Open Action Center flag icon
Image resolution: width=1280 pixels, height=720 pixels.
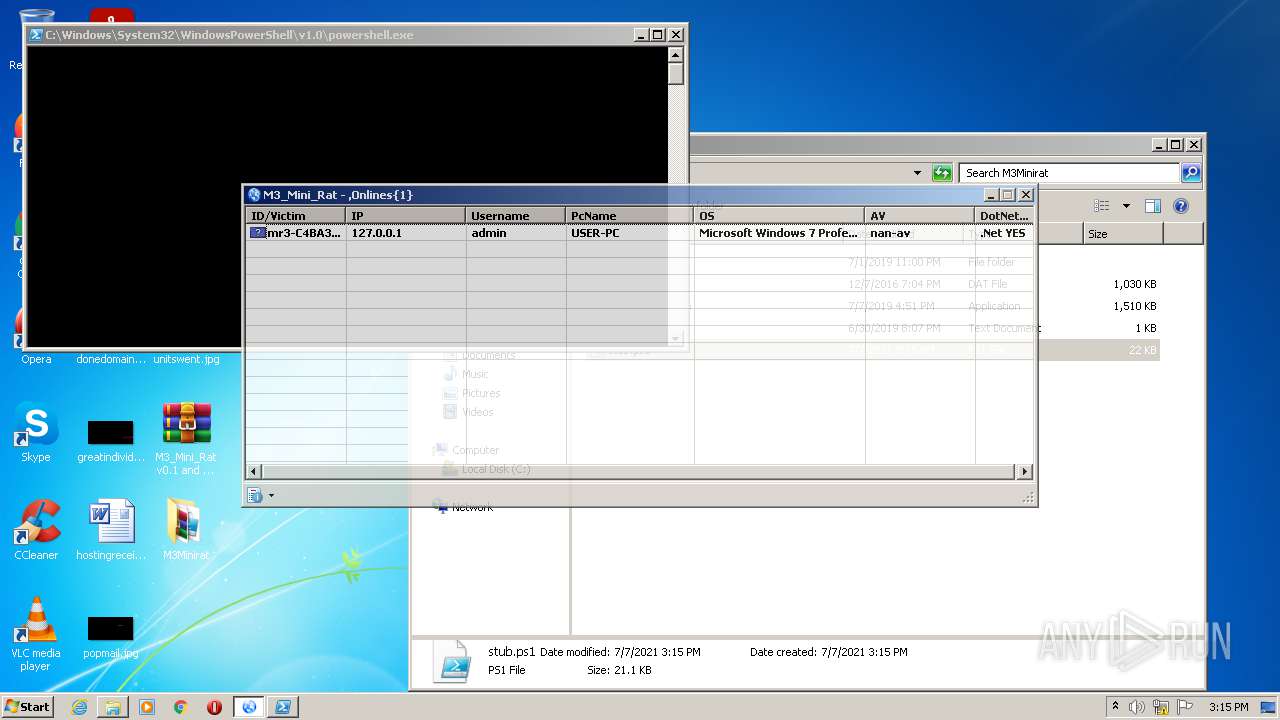1185,707
